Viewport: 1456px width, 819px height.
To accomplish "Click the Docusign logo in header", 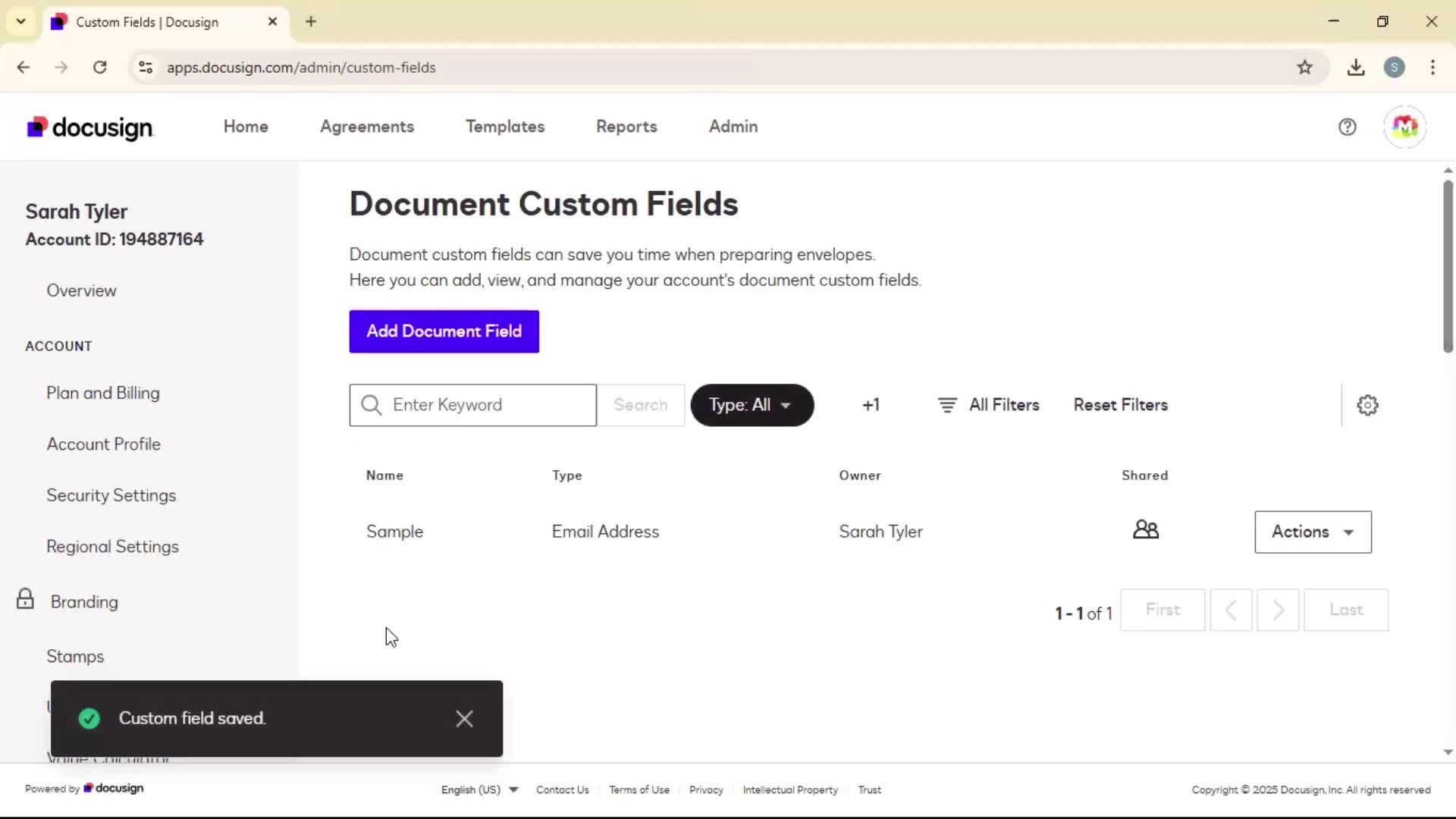I will click(x=90, y=127).
